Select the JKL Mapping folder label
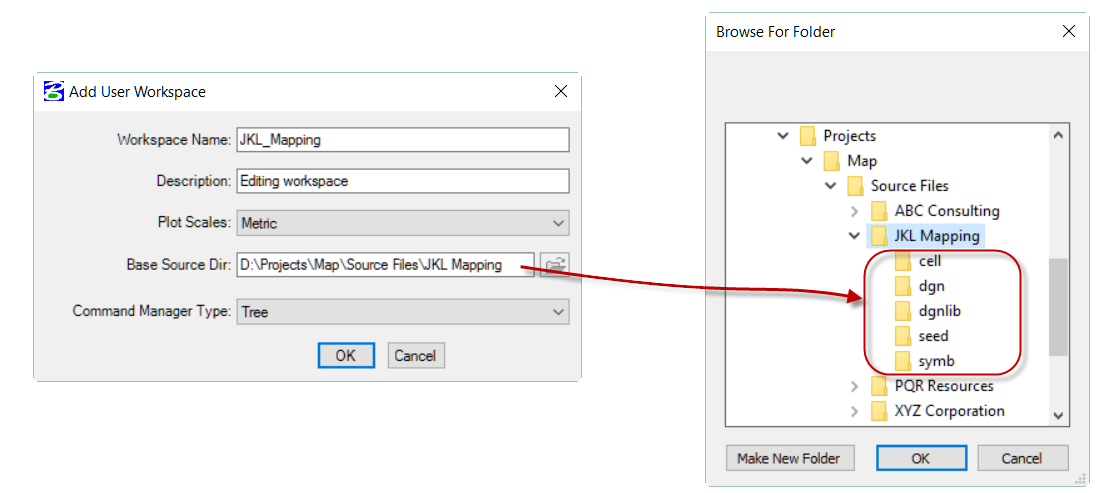The height and width of the screenshot is (493, 1110). (937, 236)
